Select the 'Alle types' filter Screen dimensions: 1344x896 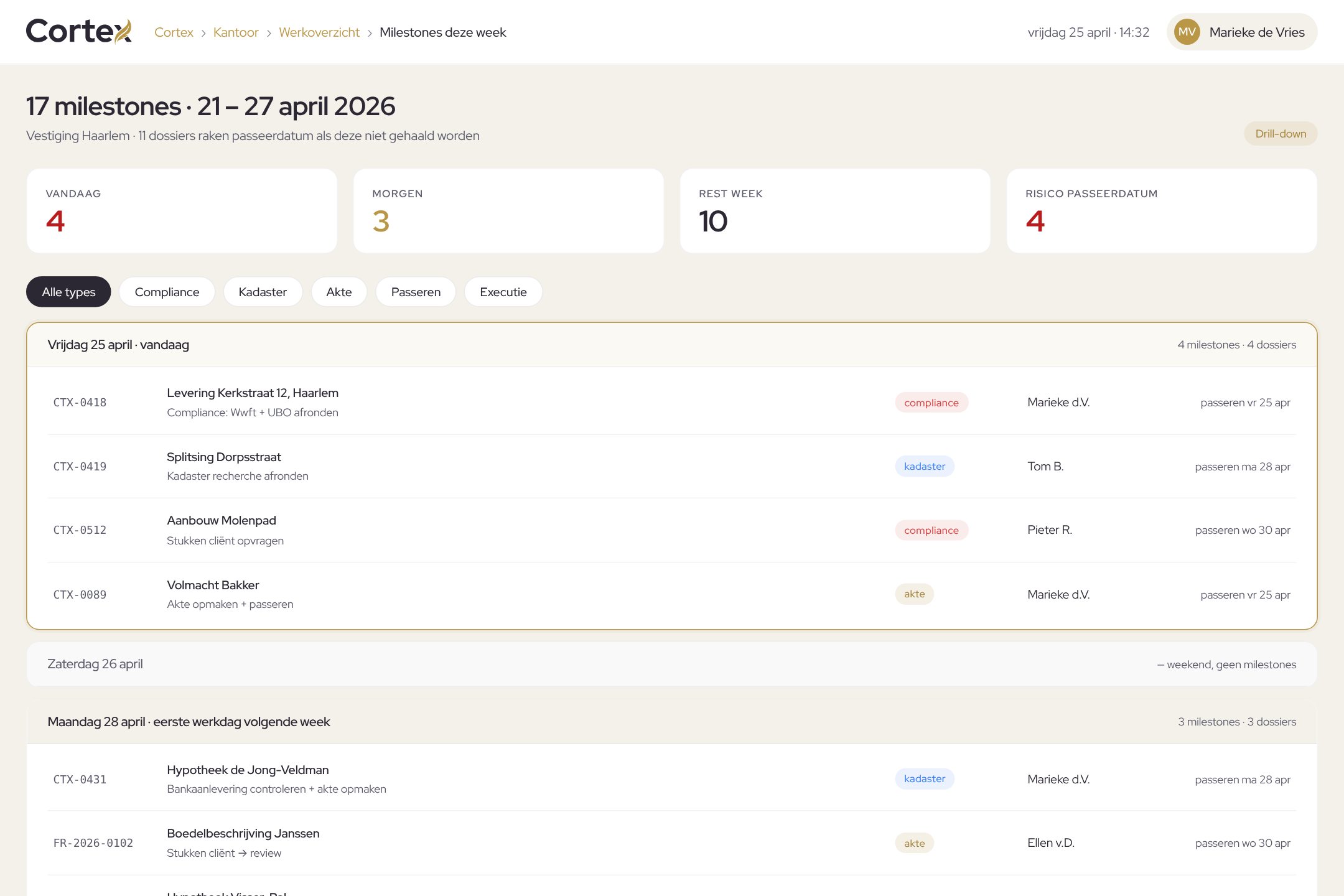click(x=68, y=292)
